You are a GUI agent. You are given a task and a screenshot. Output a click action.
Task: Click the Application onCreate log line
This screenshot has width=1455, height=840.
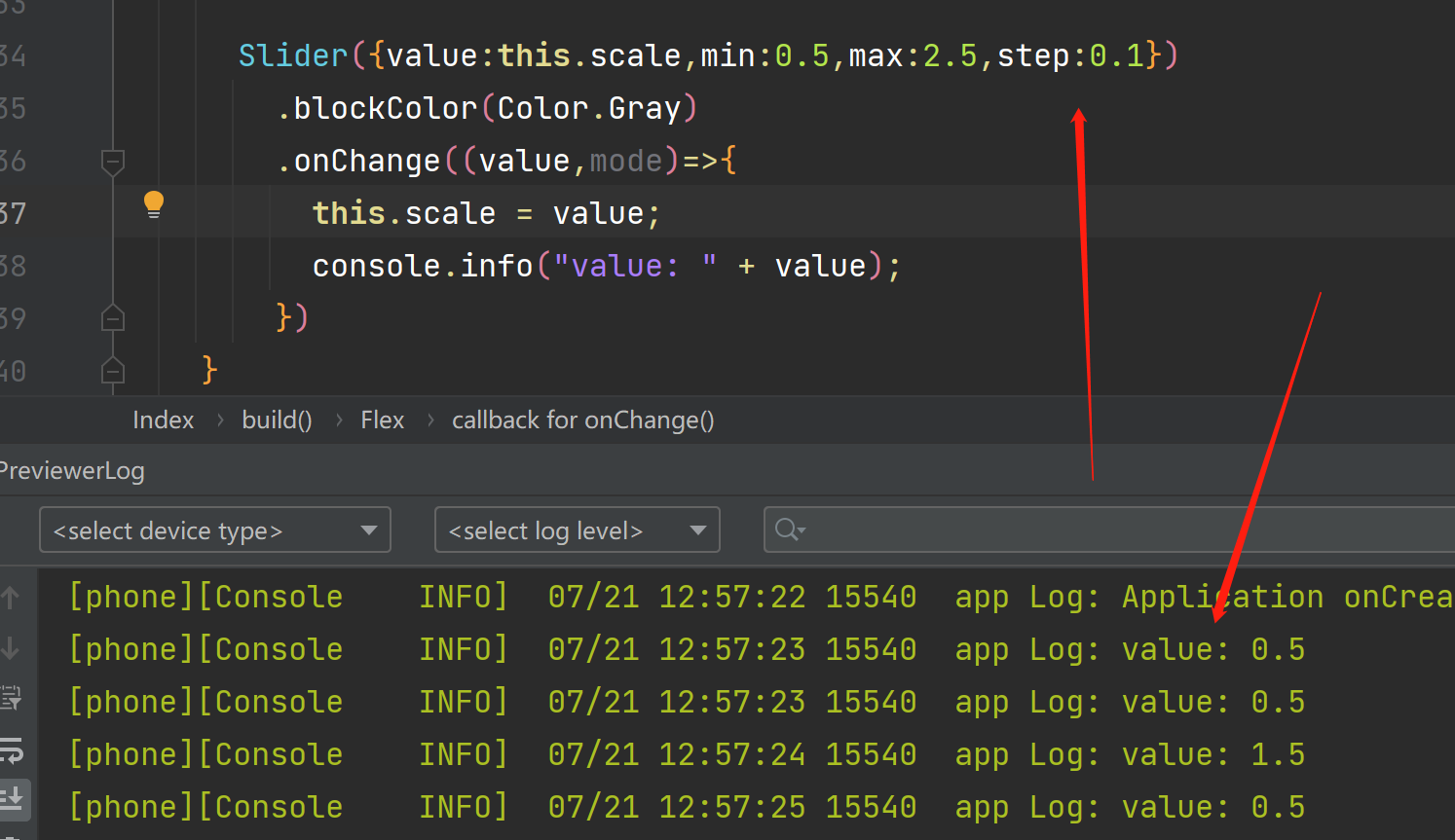pos(761,597)
